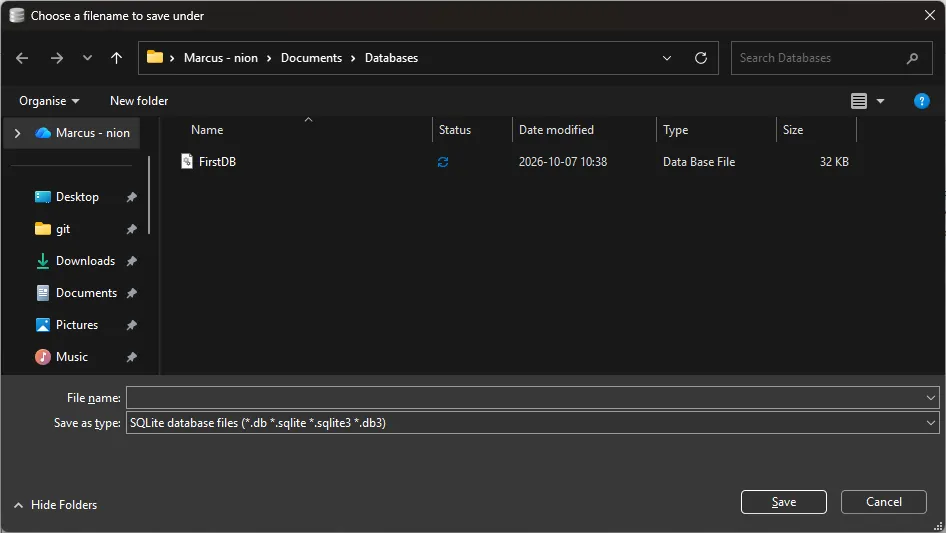Sort by the Date modified column
Viewport: 946px width, 533px height.
tap(556, 130)
